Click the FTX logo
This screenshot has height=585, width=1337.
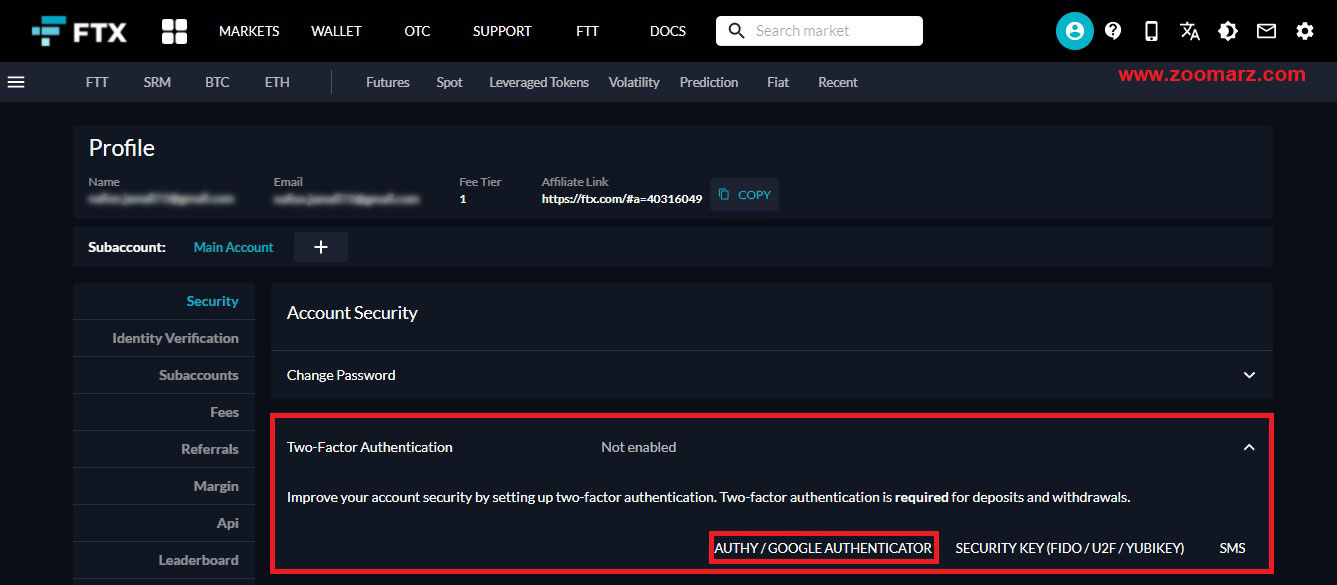[79, 31]
